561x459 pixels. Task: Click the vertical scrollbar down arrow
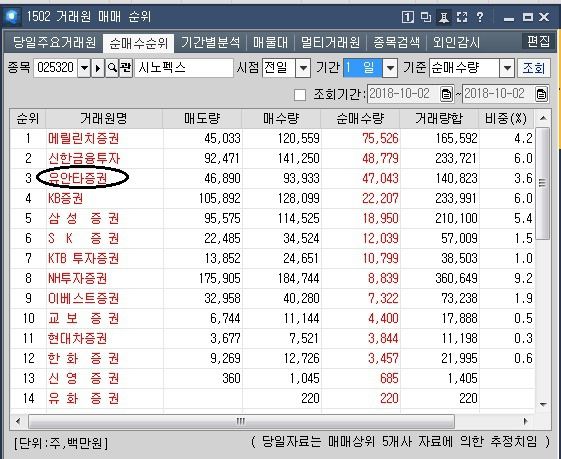(x=543, y=405)
